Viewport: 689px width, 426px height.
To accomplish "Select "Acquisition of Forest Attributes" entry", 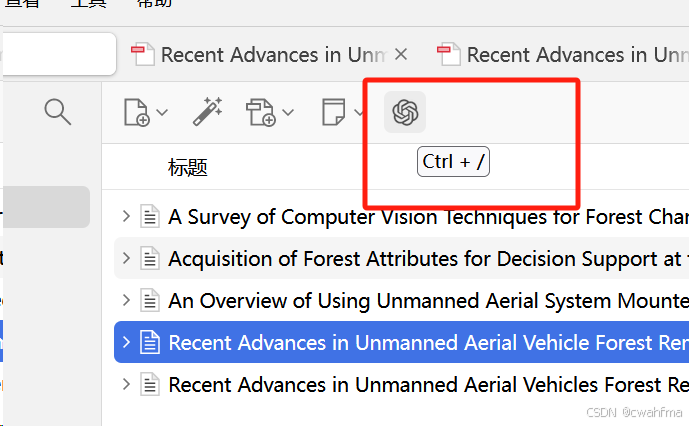I will 420,258.
